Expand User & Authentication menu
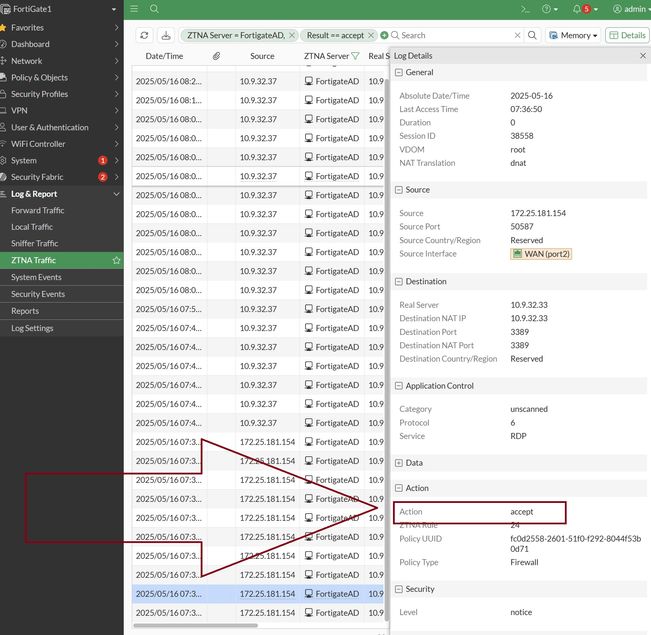 [x=61, y=127]
